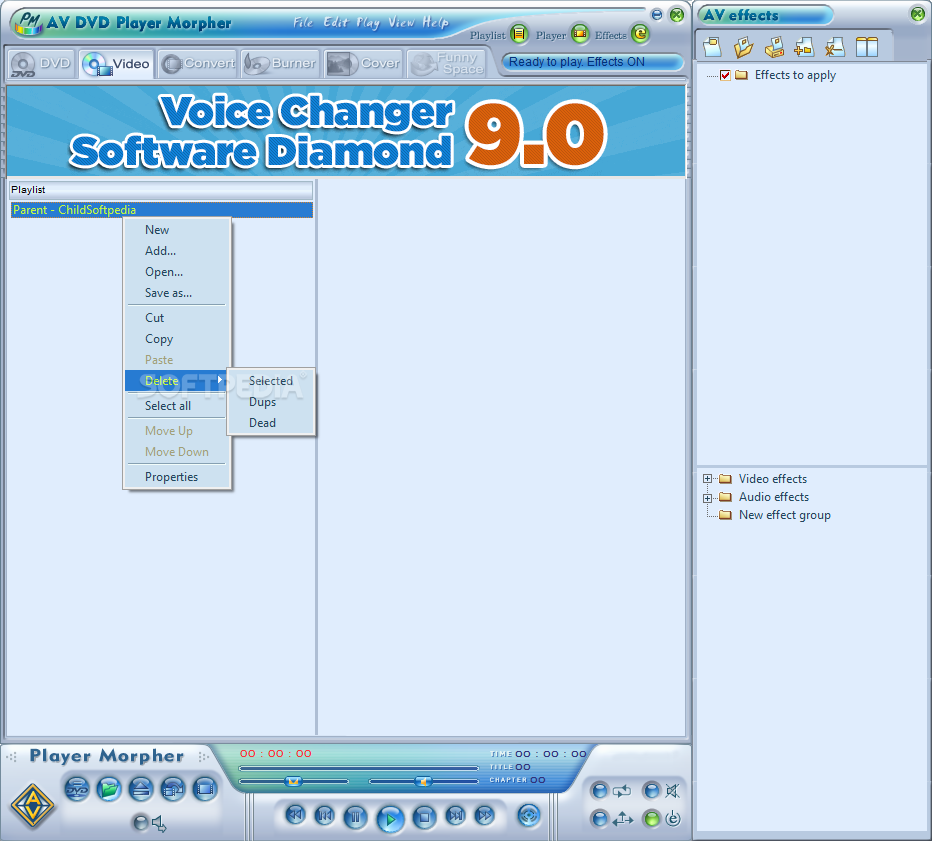The height and width of the screenshot is (841, 932).
Task: Open the Help menu
Action: coord(435,23)
